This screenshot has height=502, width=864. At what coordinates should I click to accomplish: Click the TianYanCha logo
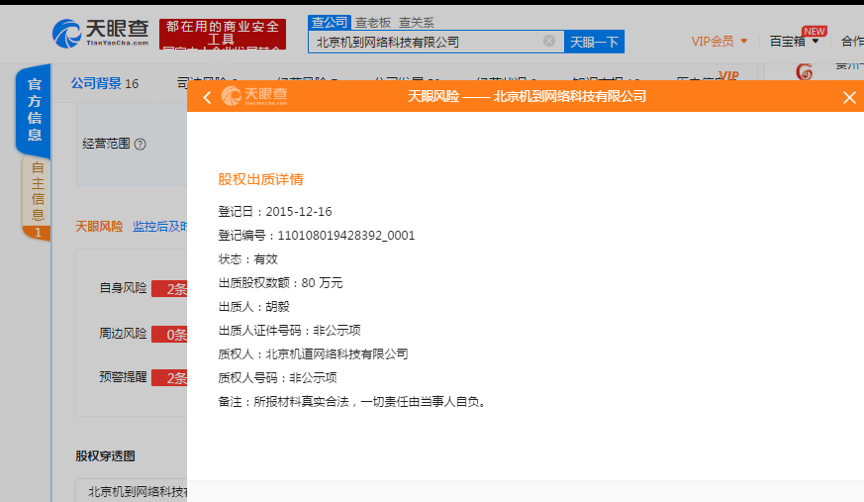101,33
